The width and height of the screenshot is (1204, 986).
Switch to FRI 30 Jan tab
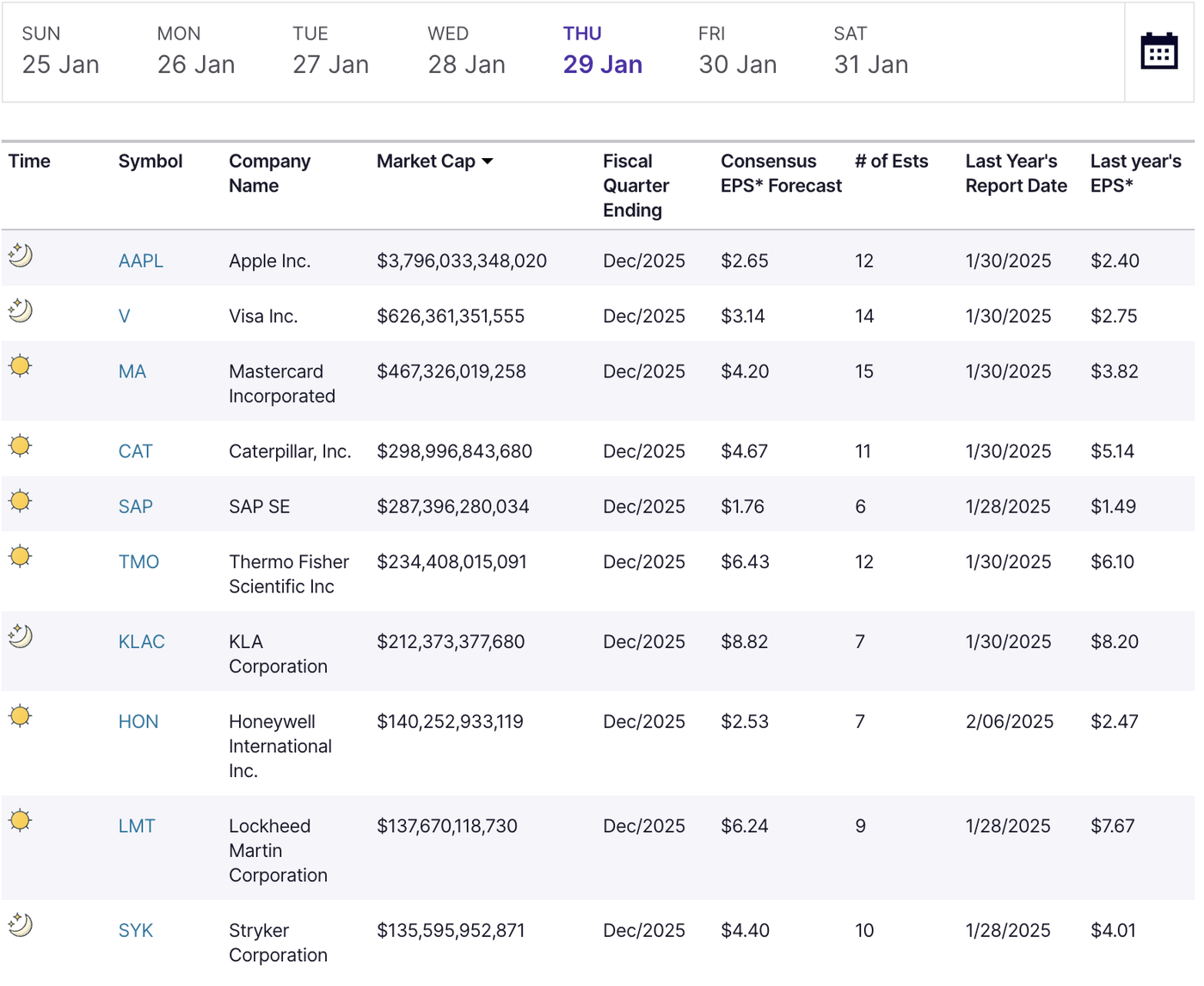tap(737, 52)
